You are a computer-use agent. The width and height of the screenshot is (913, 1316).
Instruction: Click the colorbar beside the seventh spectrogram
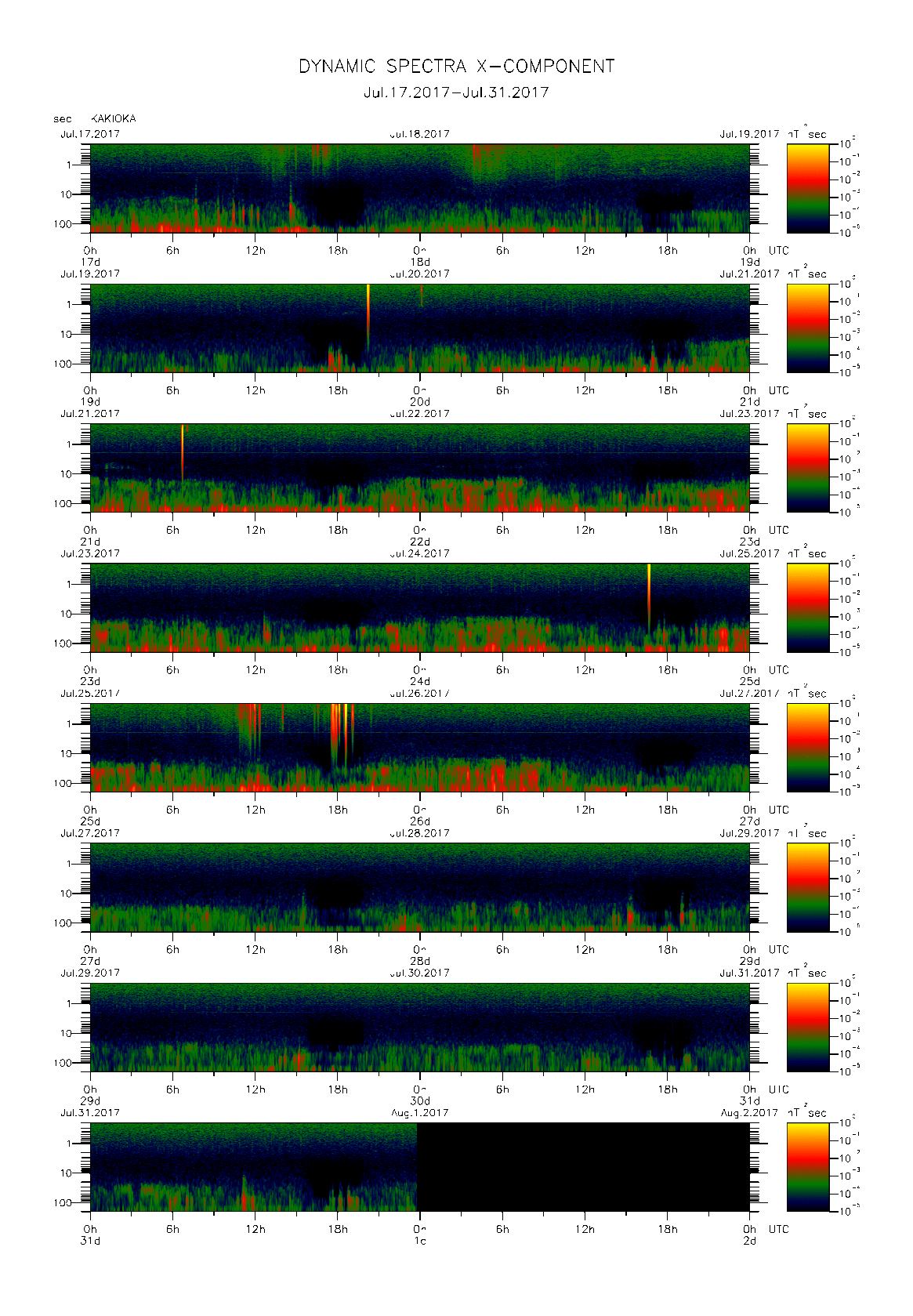(807, 1027)
